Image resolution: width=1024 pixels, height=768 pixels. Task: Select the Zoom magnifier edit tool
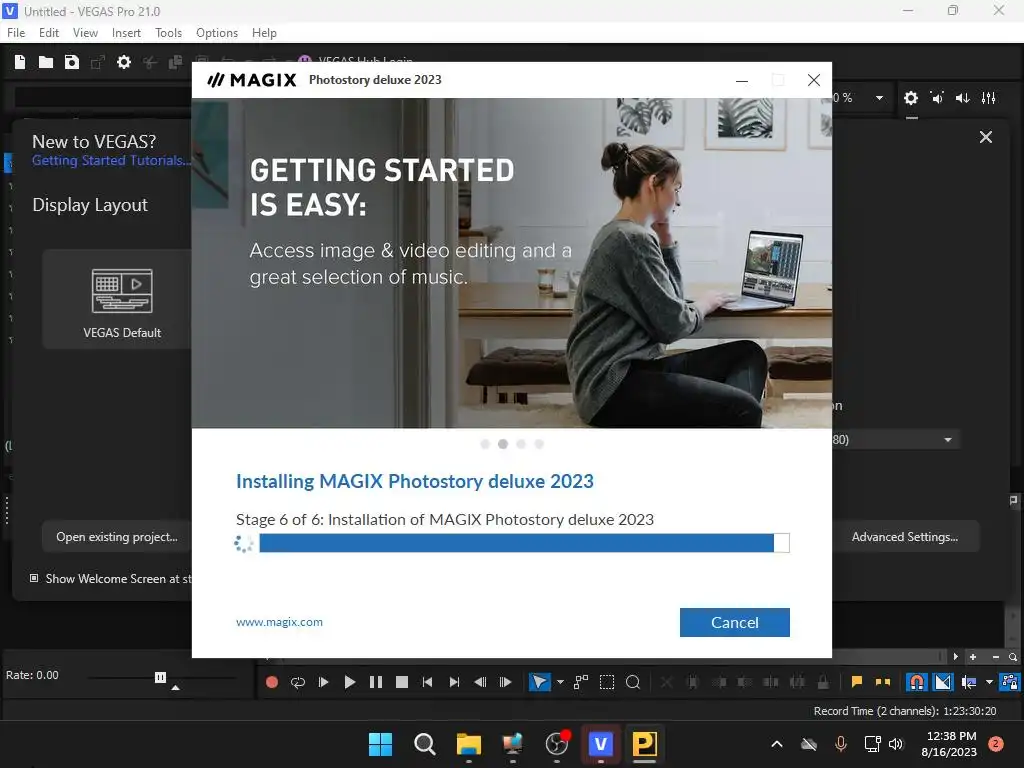pos(633,682)
